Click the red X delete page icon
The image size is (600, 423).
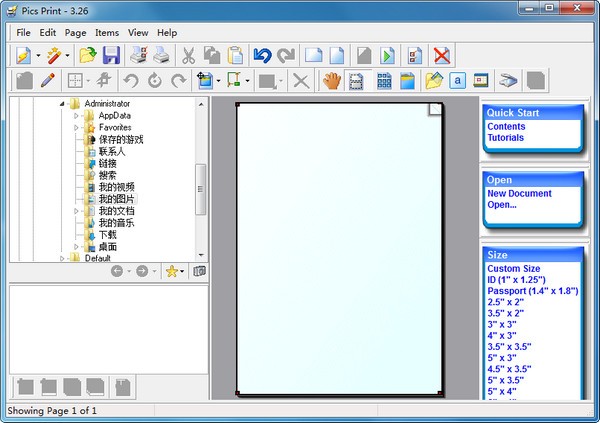point(442,55)
